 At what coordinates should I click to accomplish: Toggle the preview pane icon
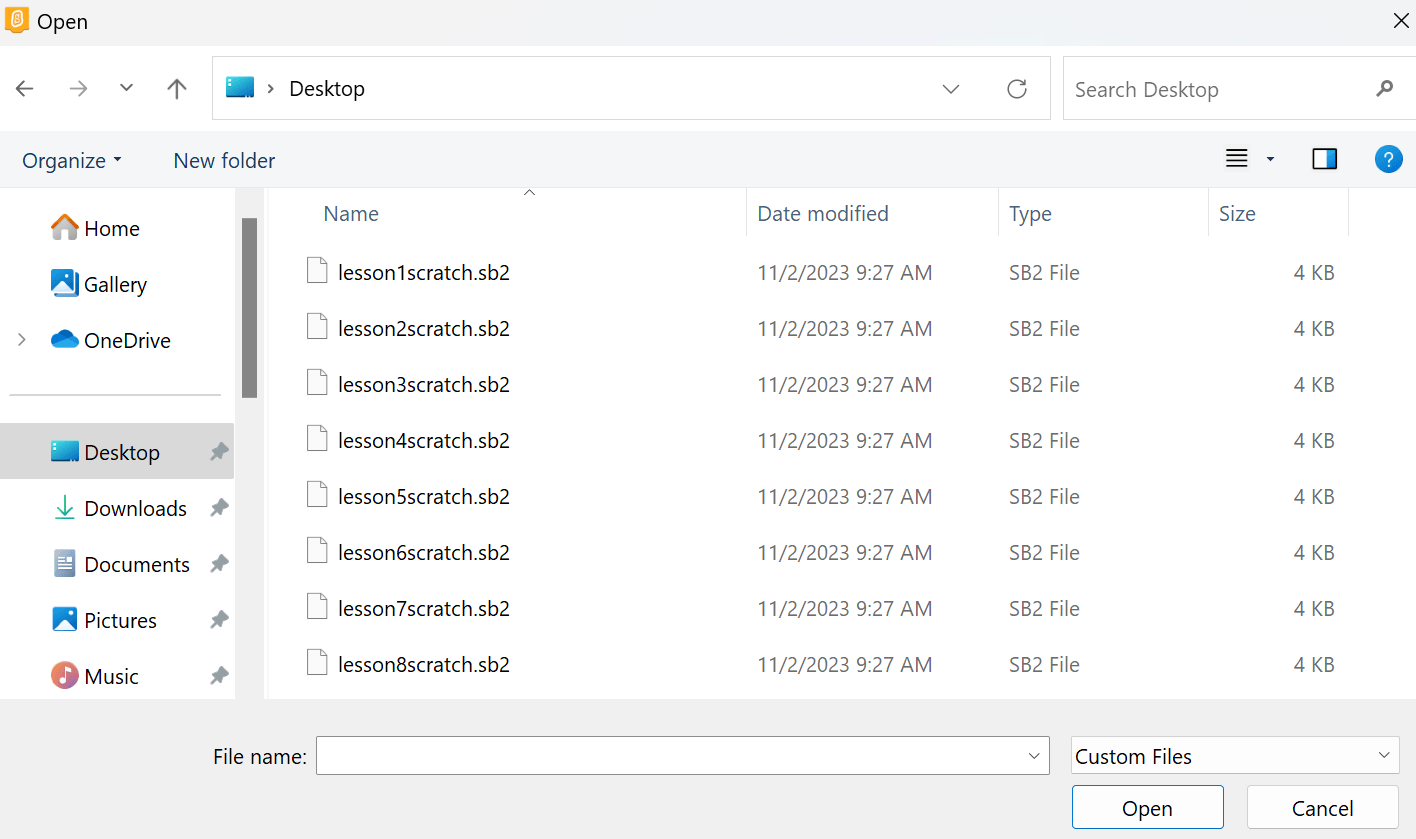(1324, 159)
